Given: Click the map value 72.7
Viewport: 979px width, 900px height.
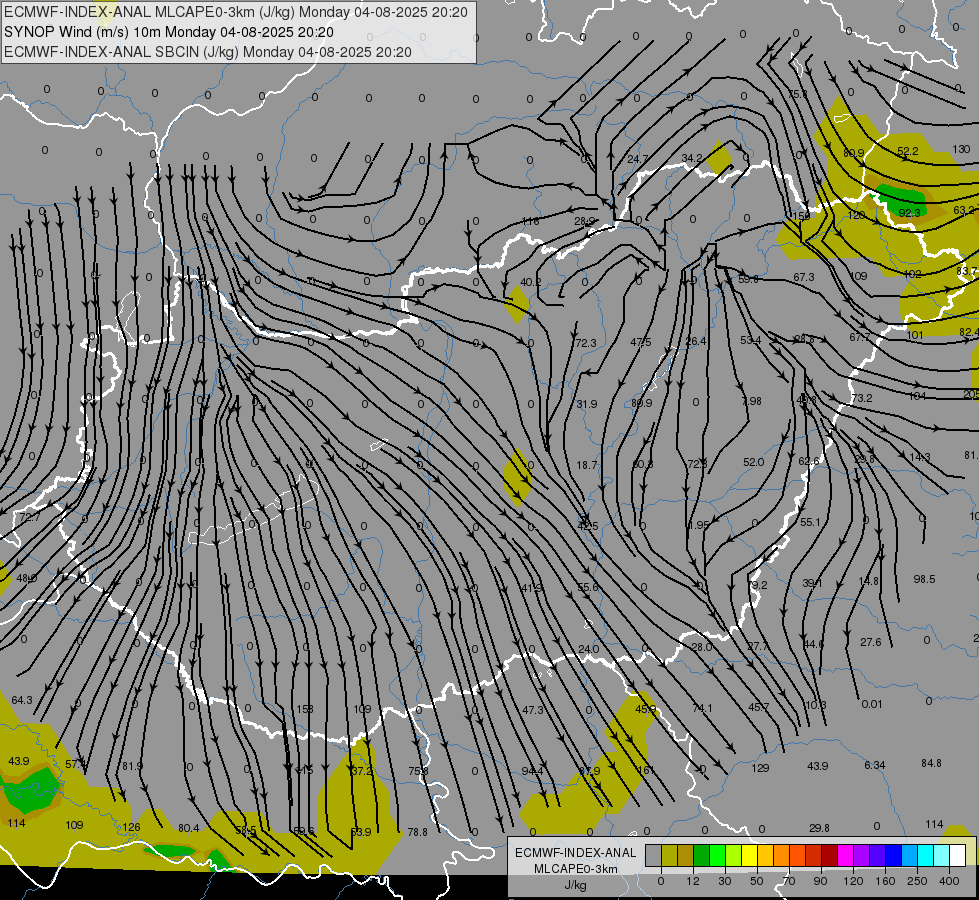Looking at the screenshot, I should 30,517.
